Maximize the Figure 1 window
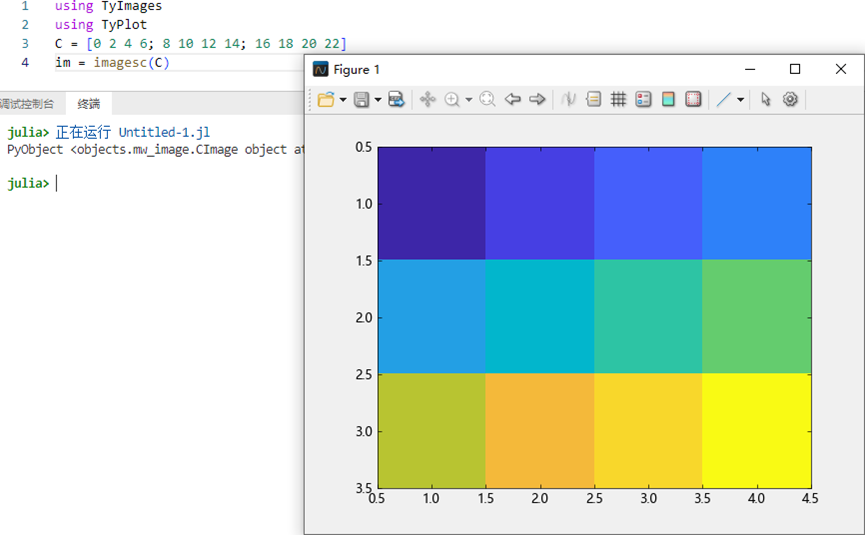865x535 pixels. click(795, 69)
